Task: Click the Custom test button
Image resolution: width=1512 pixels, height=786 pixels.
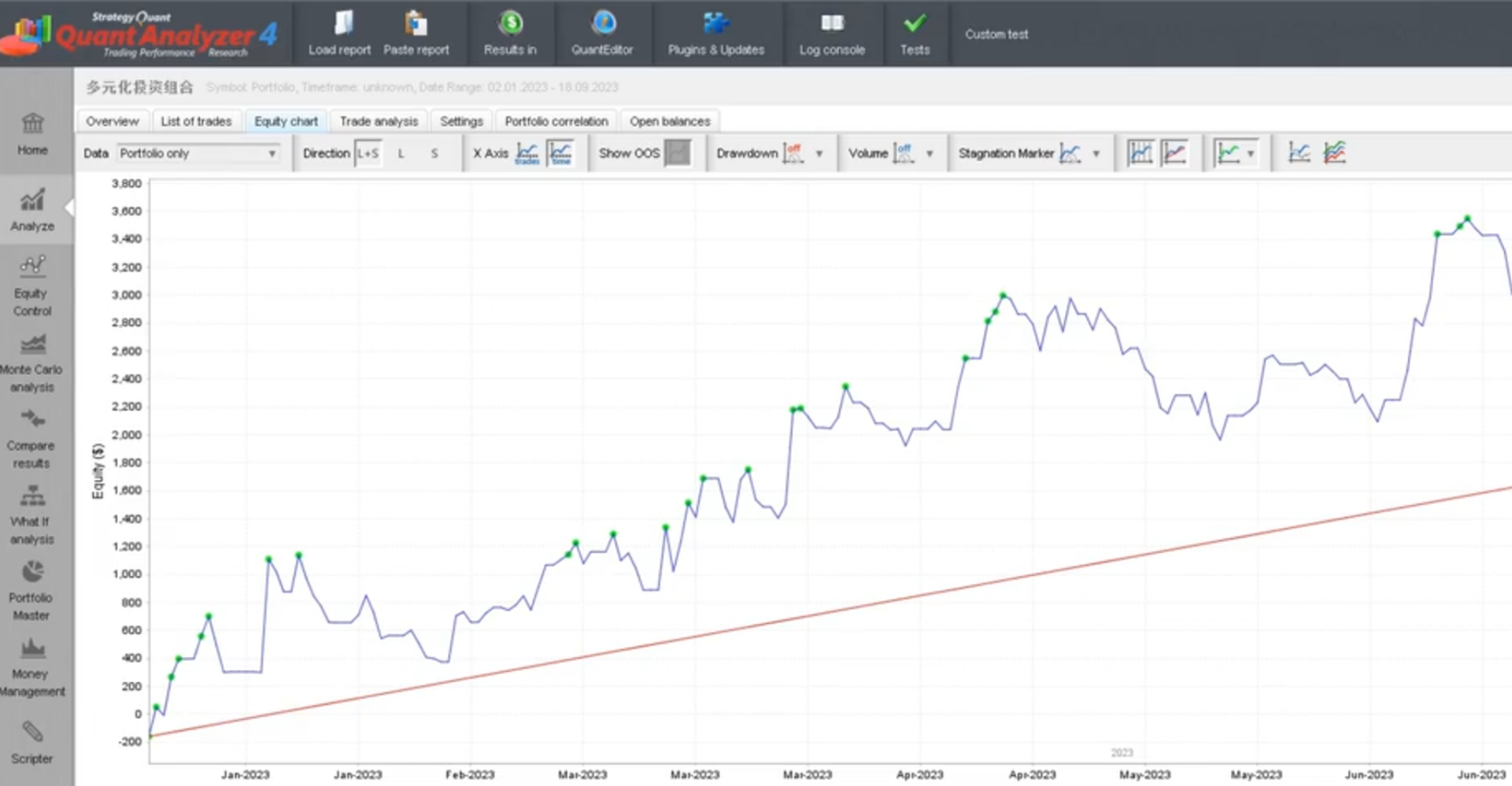Action: (x=996, y=34)
